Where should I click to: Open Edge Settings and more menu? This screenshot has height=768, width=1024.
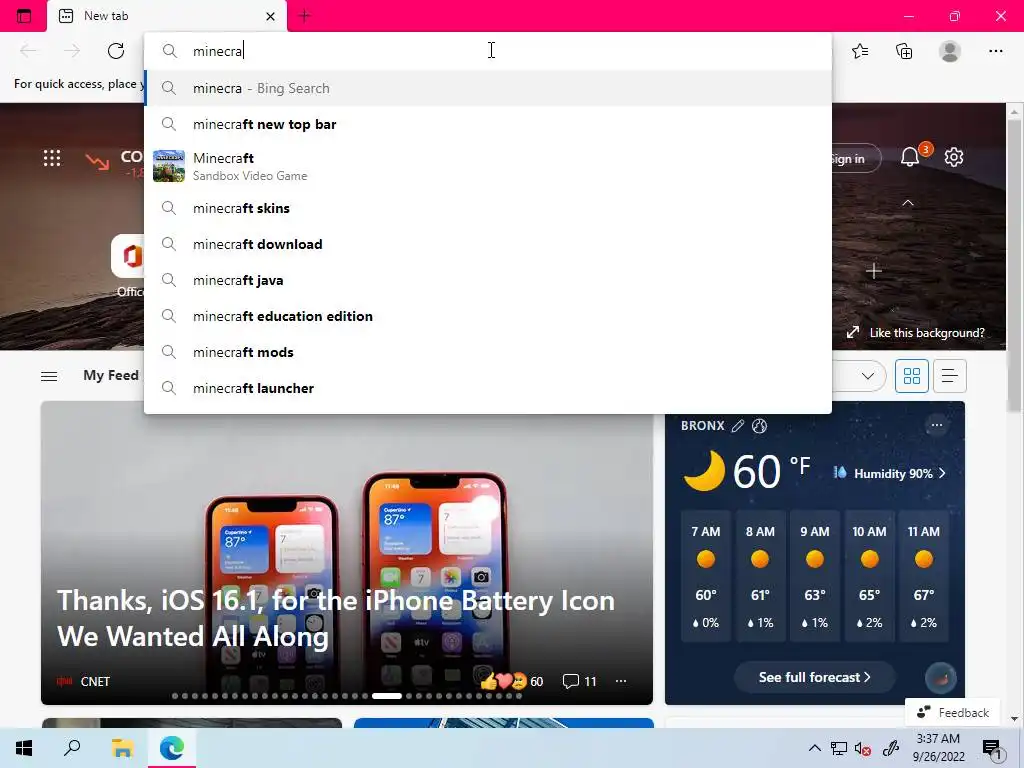(x=995, y=51)
